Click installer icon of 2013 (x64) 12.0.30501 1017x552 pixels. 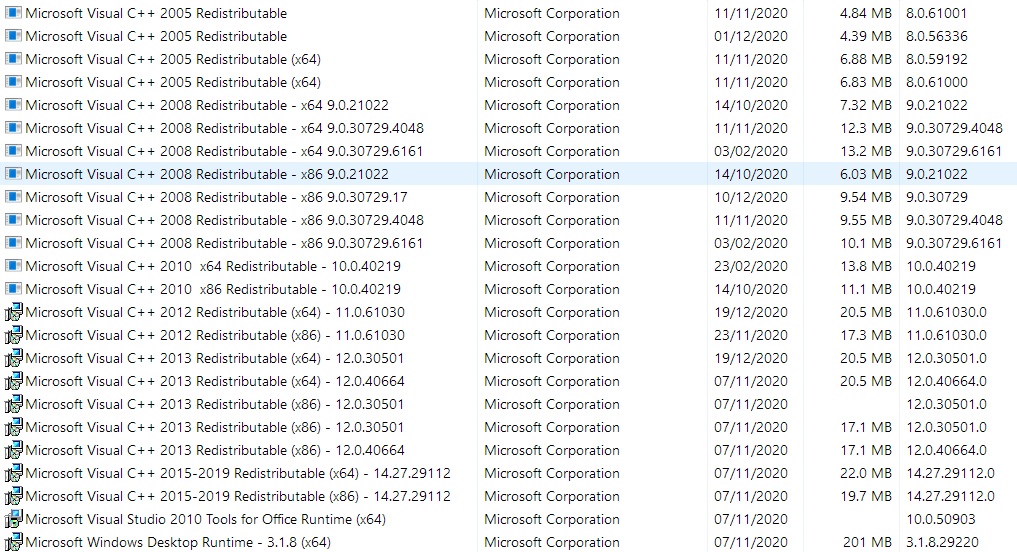click(x=13, y=358)
